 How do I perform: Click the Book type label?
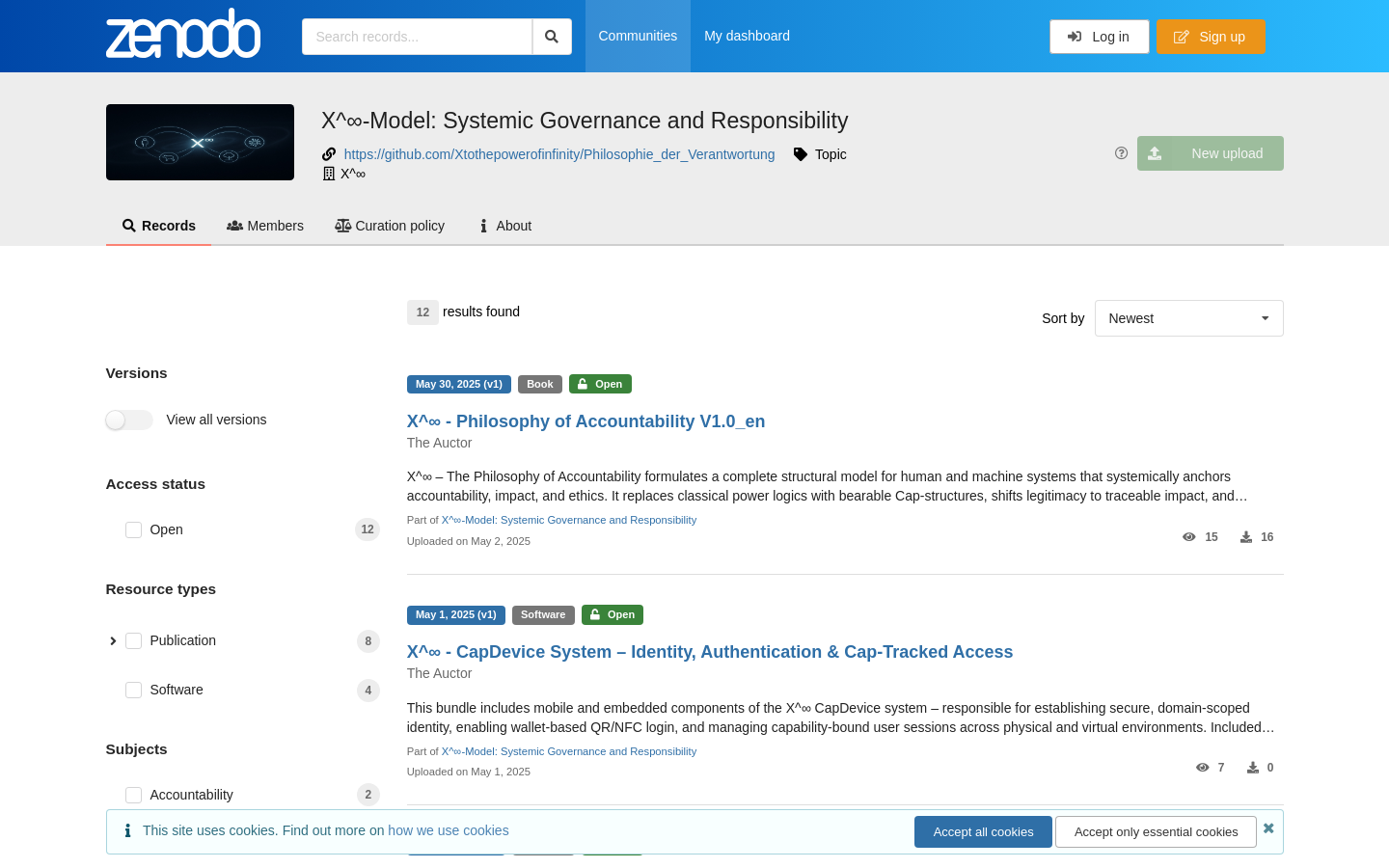pyautogui.click(x=540, y=384)
